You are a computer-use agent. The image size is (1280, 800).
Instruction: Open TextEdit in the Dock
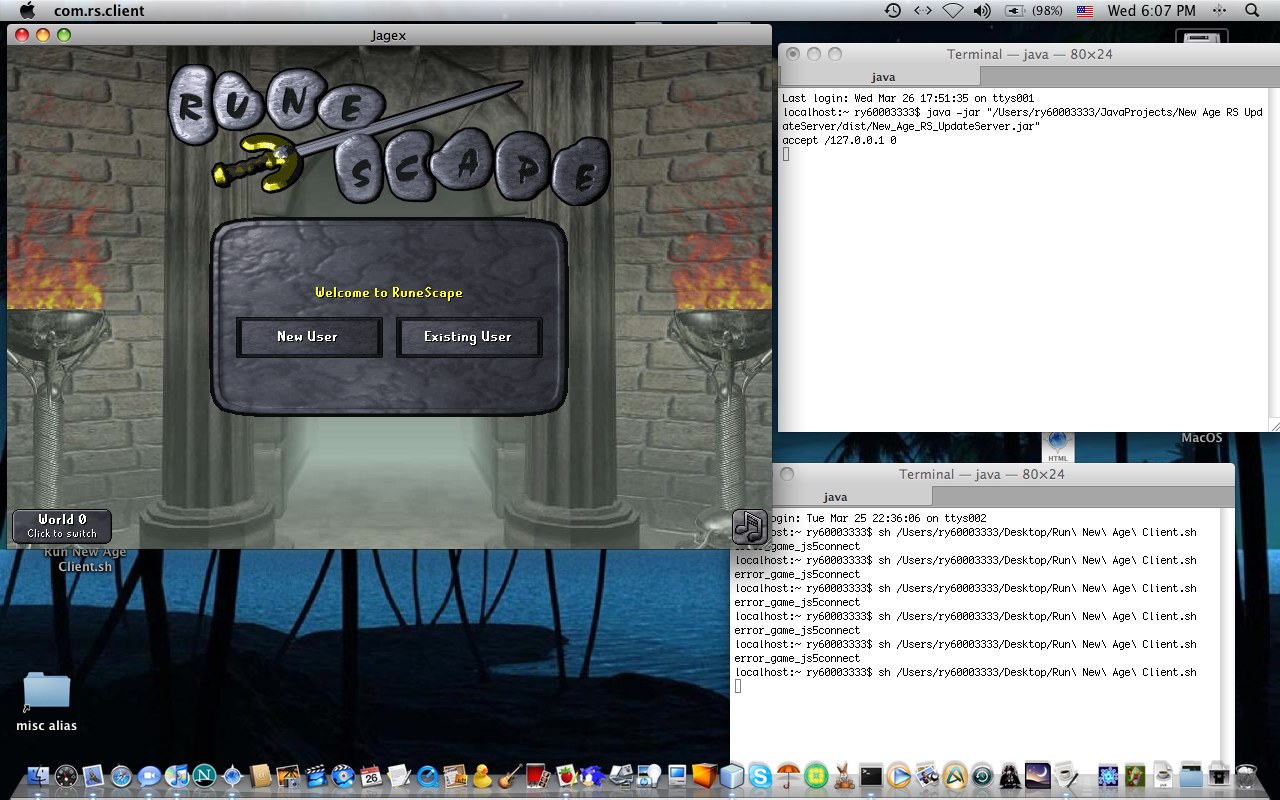(x=399, y=775)
